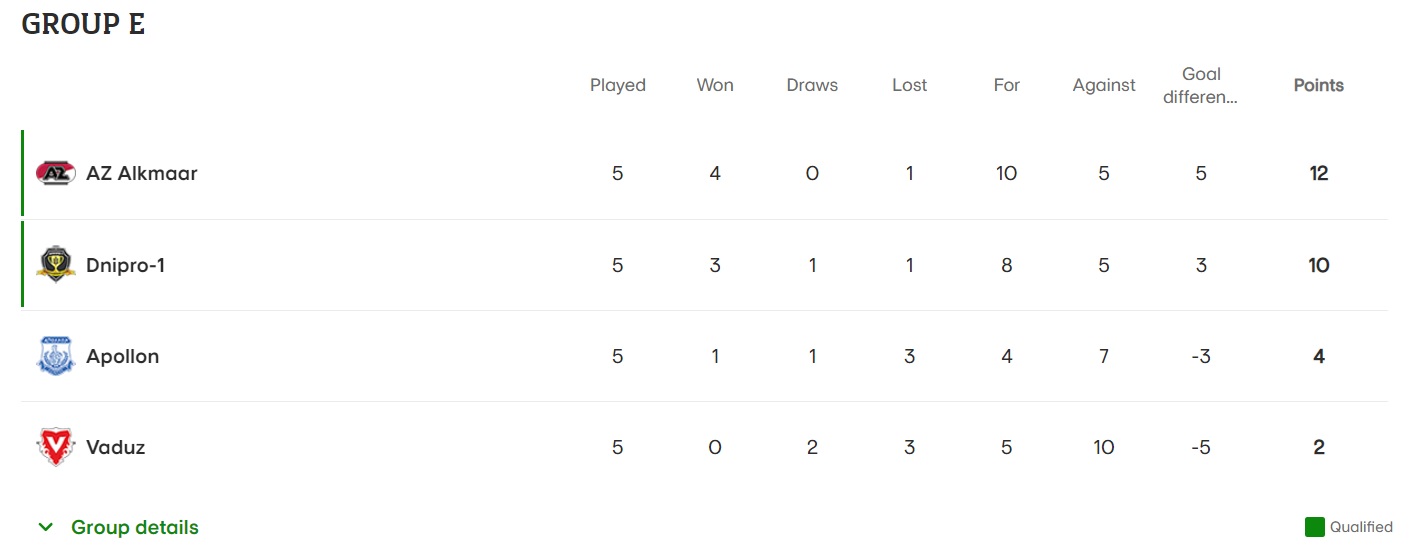This screenshot has width=1415, height=547.
Task: Select the Vaduz team name
Action: tap(115, 447)
